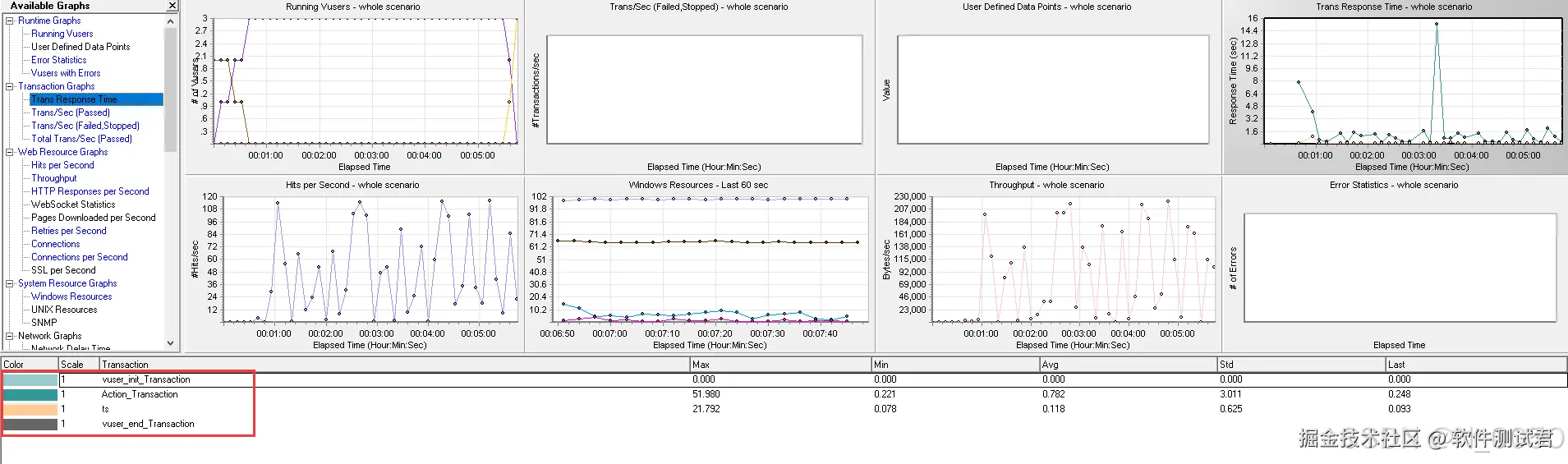Open Error Statistics graph item
Screen dimensions: 1568x464
58,60
